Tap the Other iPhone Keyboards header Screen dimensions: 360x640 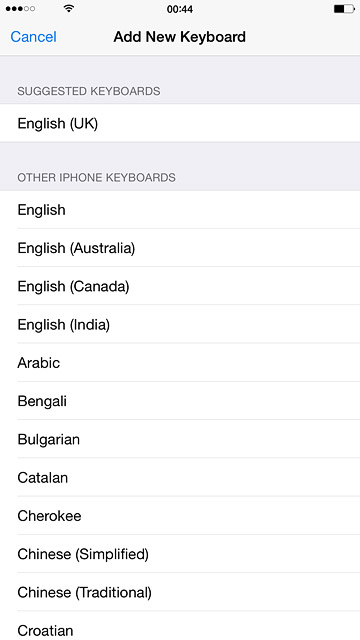[x=96, y=178]
